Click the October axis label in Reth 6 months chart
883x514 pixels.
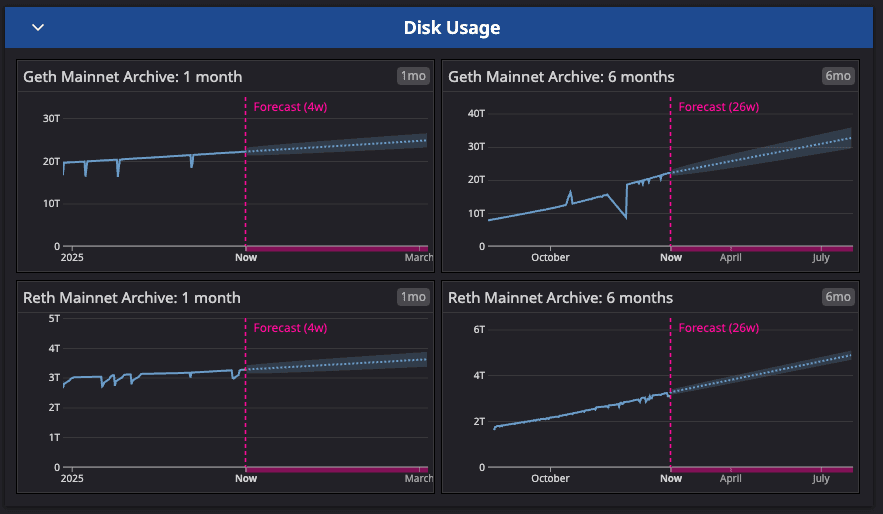(x=550, y=479)
